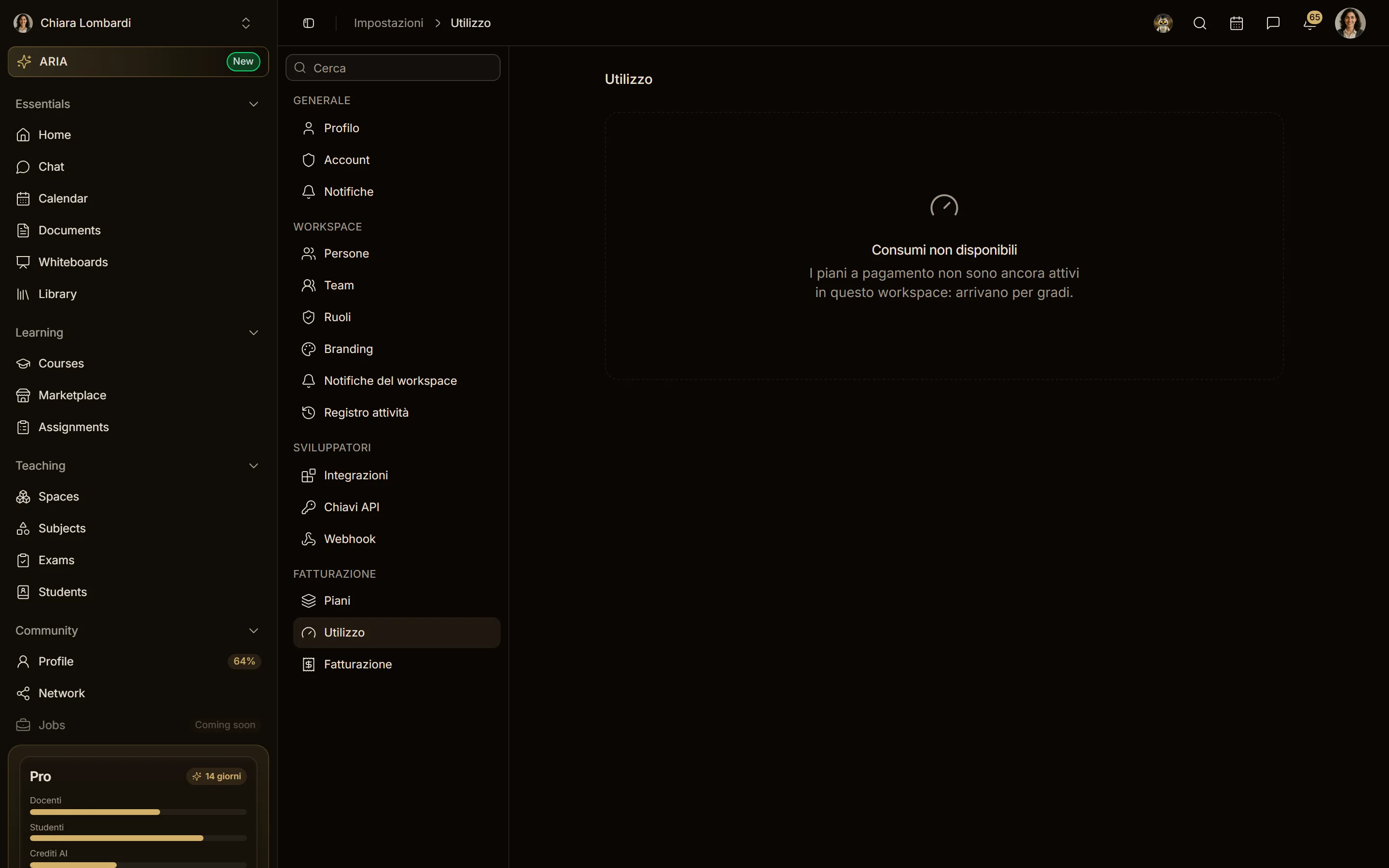
Task: Click the 14 giorni trial badge
Action: pos(217,776)
